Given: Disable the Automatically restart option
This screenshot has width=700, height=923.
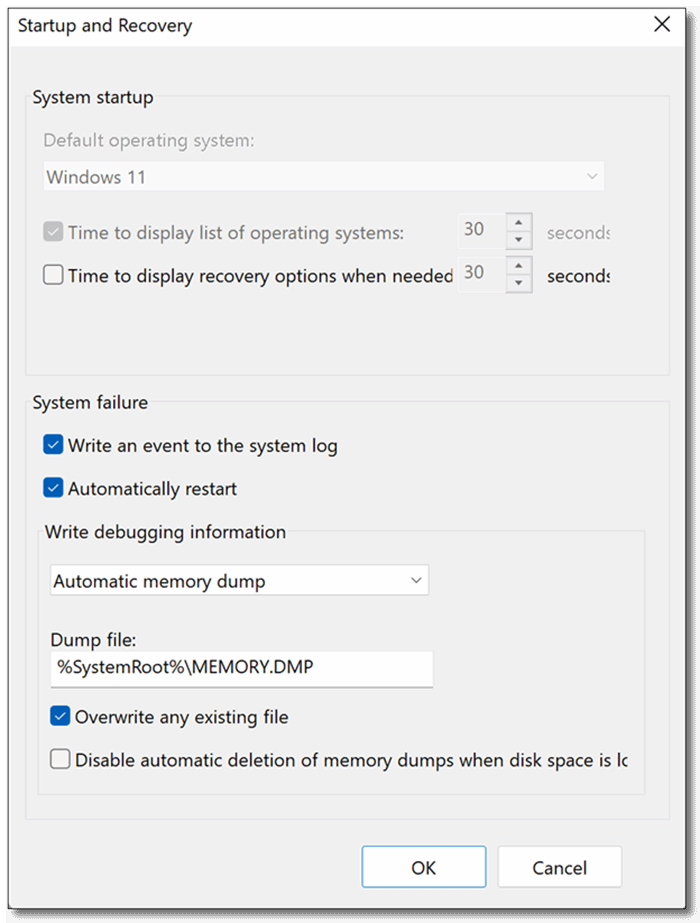Looking at the screenshot, I should point(53,489).
